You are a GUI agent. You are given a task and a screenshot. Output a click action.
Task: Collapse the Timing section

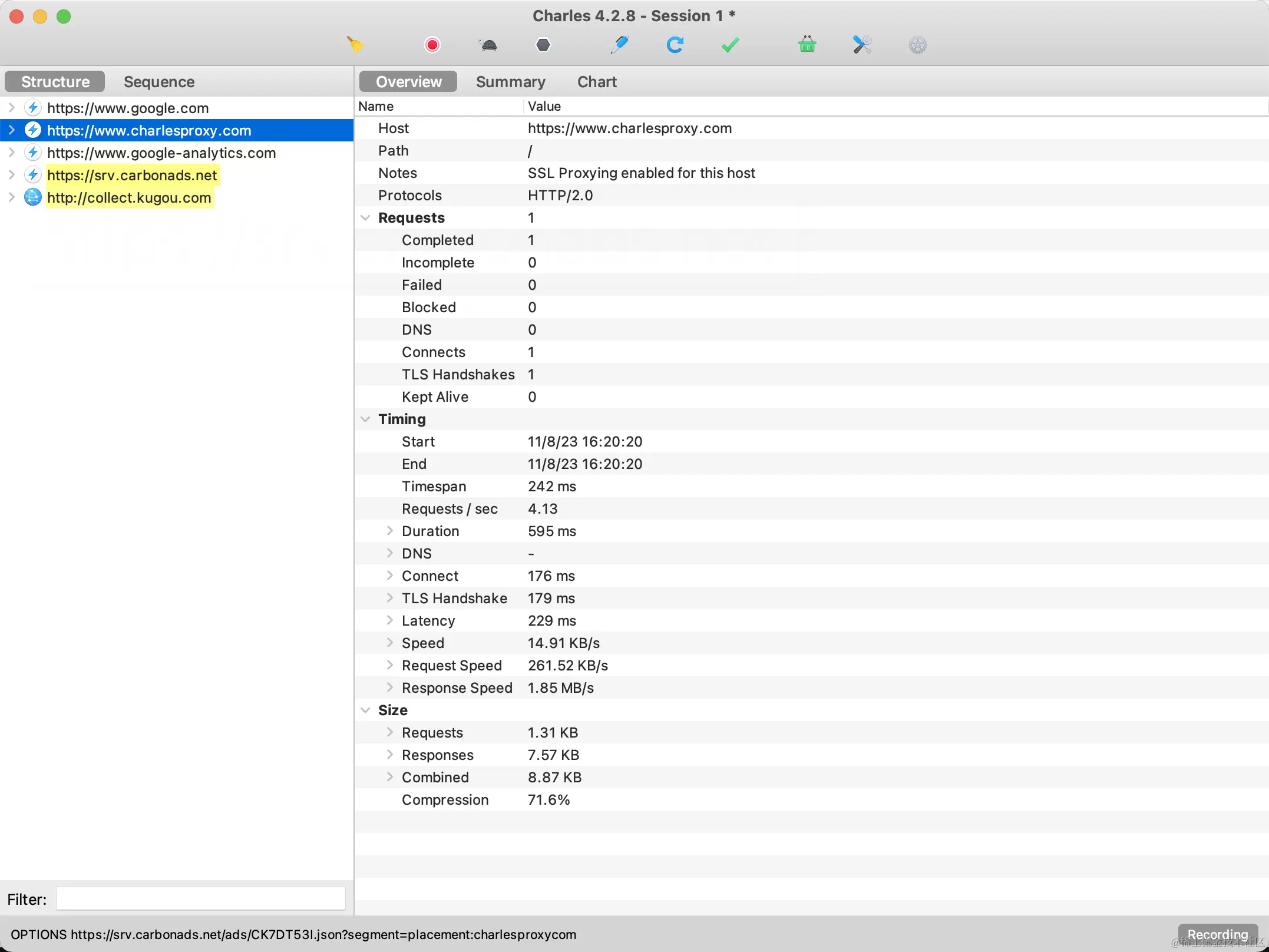[365, 419]
